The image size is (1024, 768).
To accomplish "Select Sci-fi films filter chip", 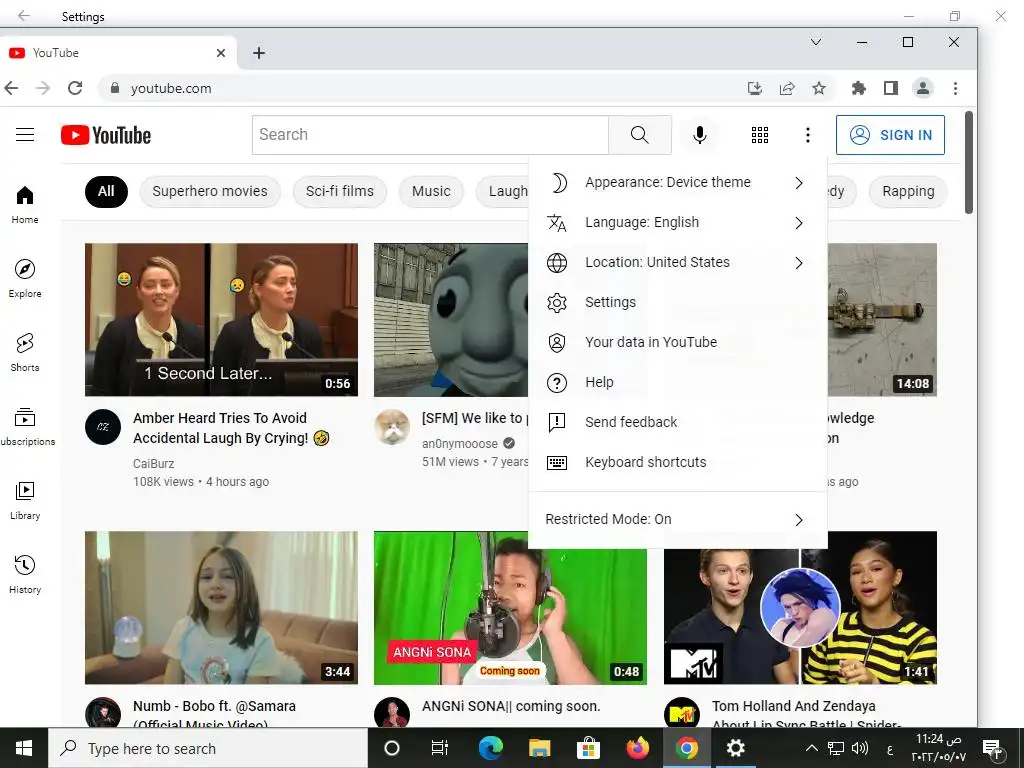I will [x=340, y=191].
